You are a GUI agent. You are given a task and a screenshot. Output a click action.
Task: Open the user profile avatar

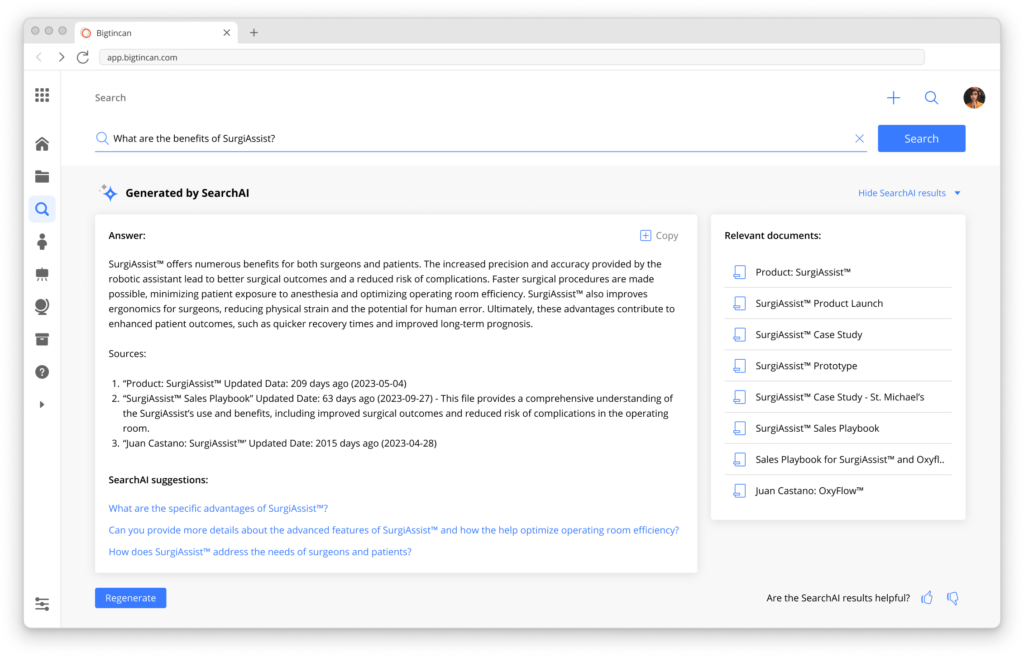coord(974,98)
